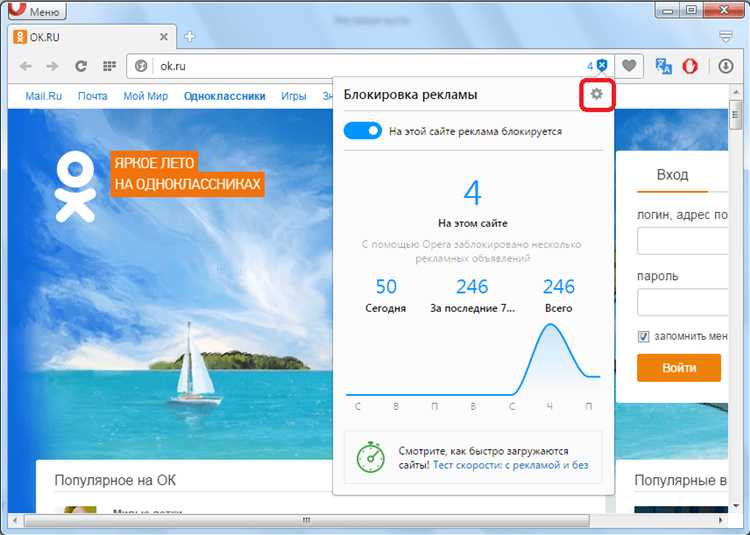
Task: Click the login input field
Action: [683, 241]
